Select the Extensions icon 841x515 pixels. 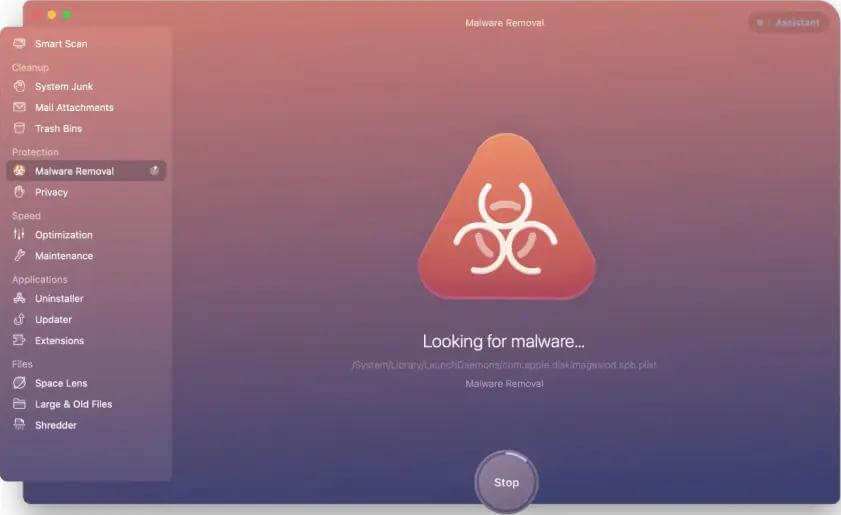point(19,341)
